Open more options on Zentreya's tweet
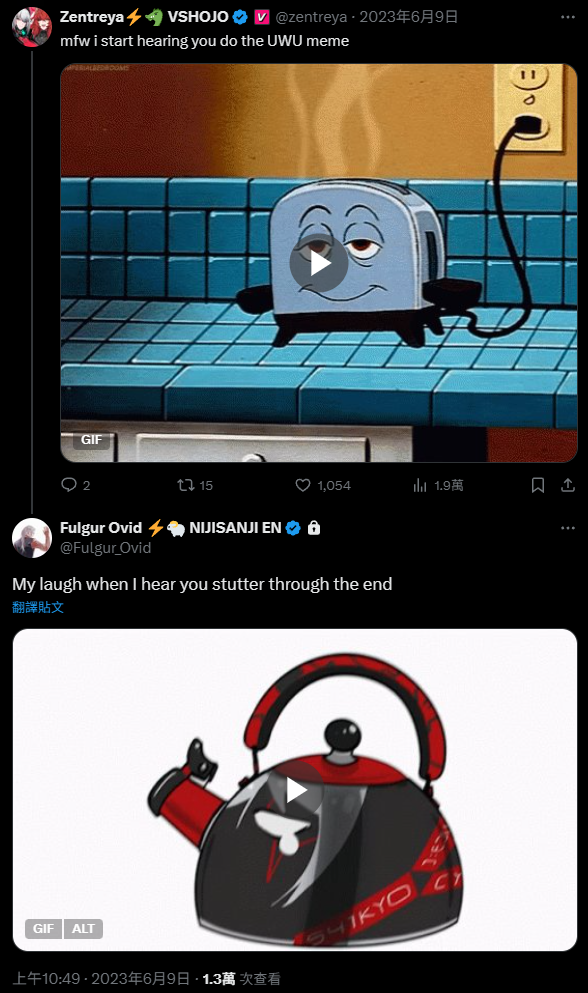 [568, 16]
